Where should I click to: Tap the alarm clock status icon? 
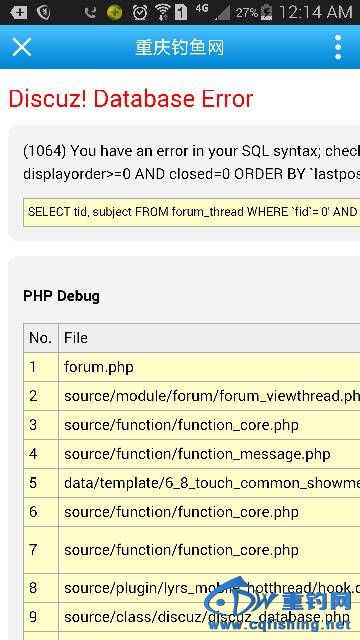[x=140, y=12]
